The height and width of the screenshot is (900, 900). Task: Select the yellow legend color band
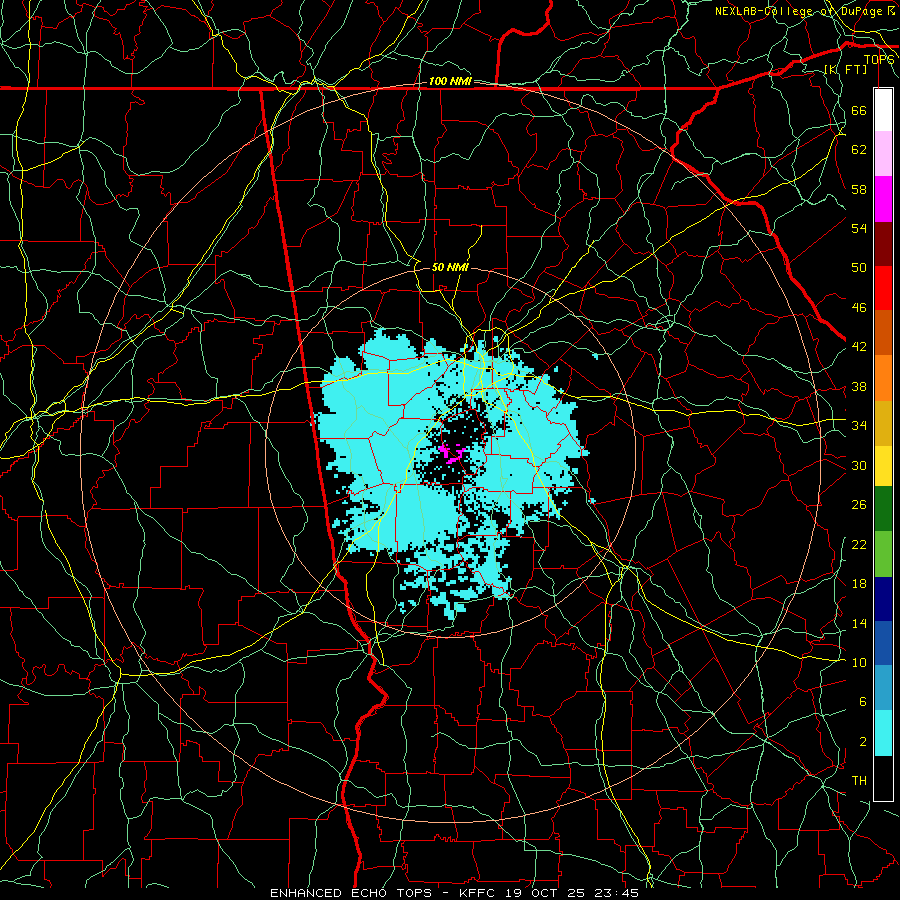(x=883, y=465)
